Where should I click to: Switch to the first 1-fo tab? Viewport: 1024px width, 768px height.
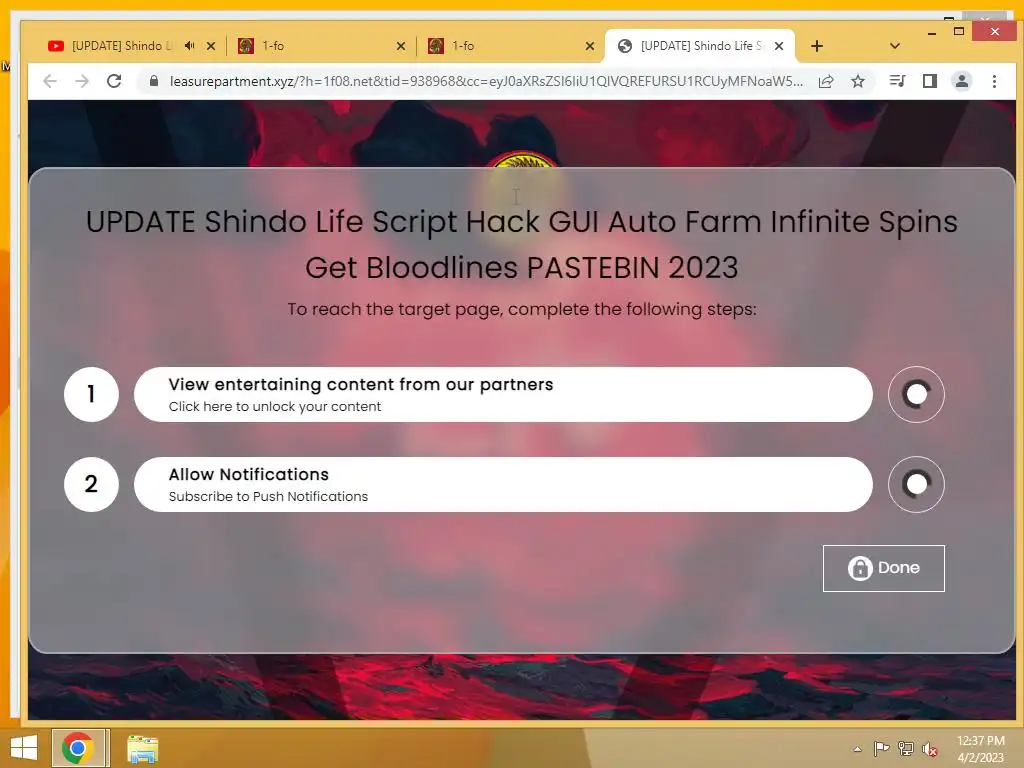click(321, 46)
